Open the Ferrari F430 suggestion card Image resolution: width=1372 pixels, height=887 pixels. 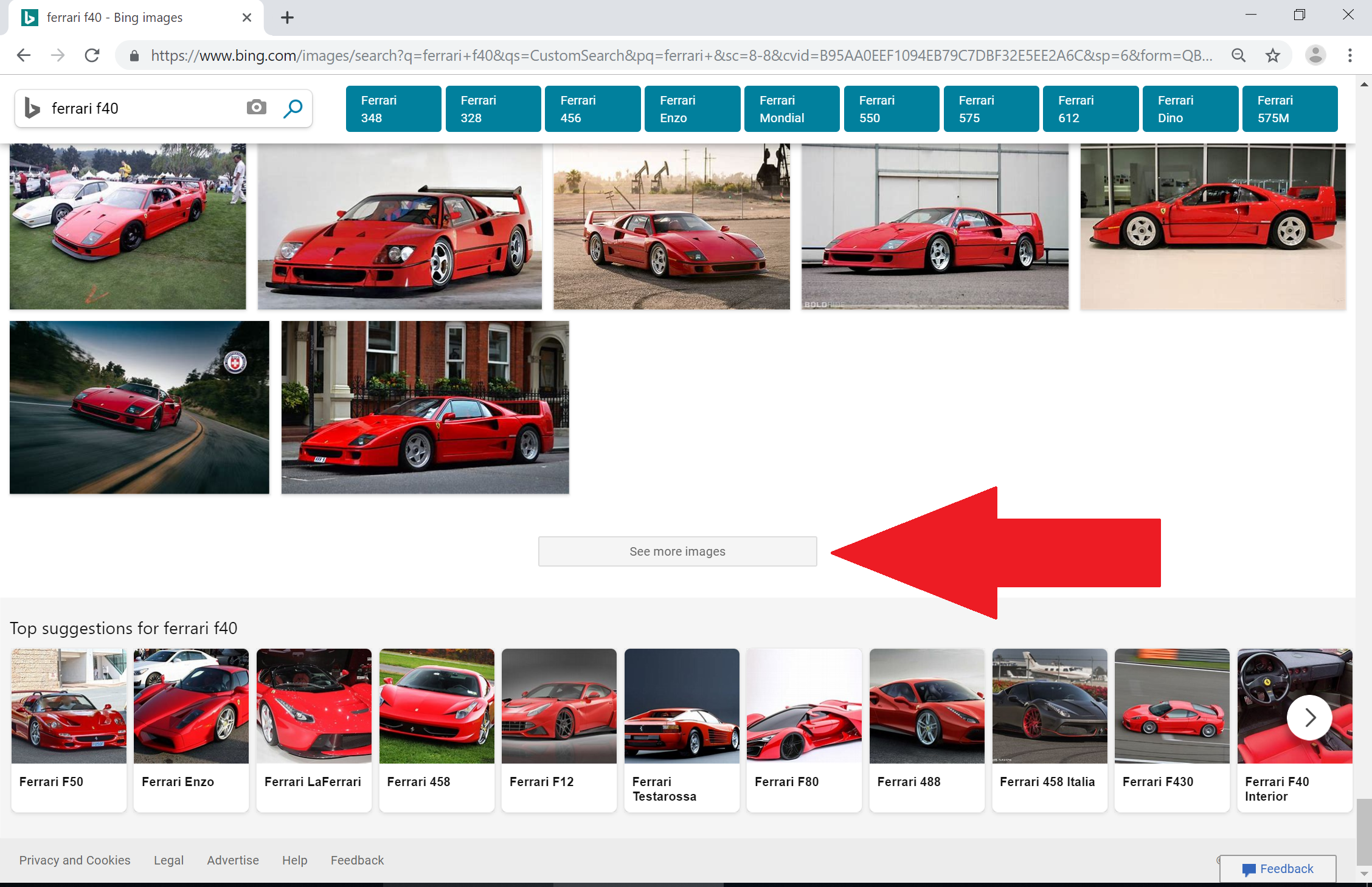[x=1172, y=730]
